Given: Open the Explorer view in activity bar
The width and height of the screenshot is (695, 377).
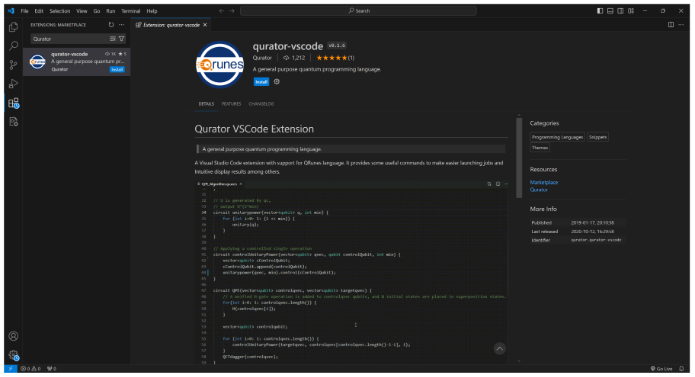Looking at the screenshot, I should click(13, 27).
